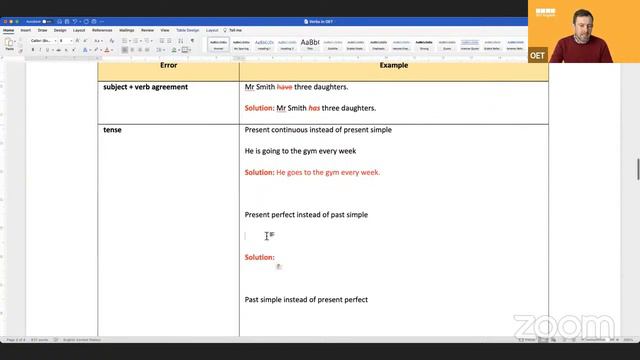
Task: Apply the No Spacing style
Action: [x=241, y=44]
